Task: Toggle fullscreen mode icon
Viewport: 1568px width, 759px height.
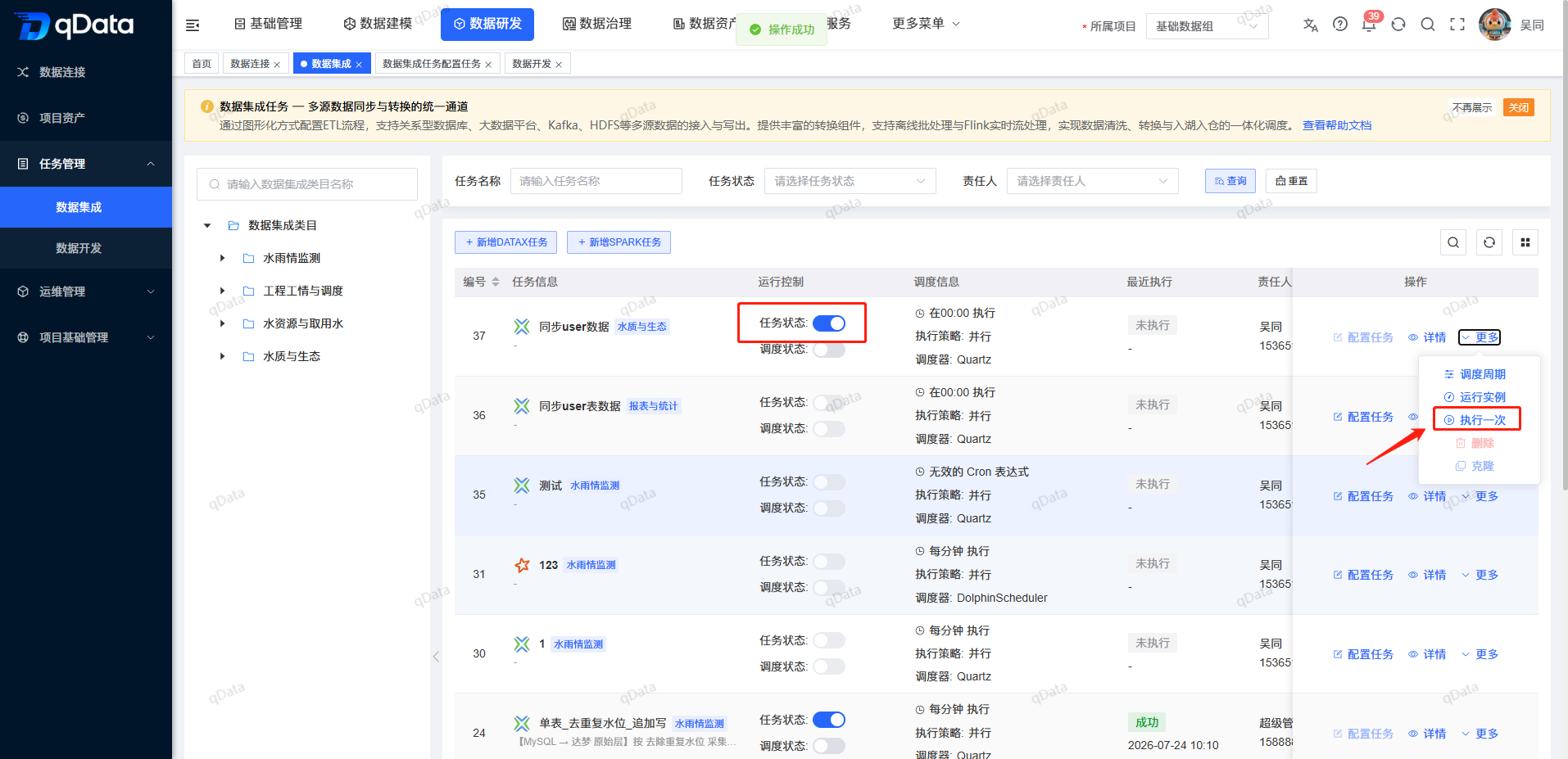Action: 1457,25
